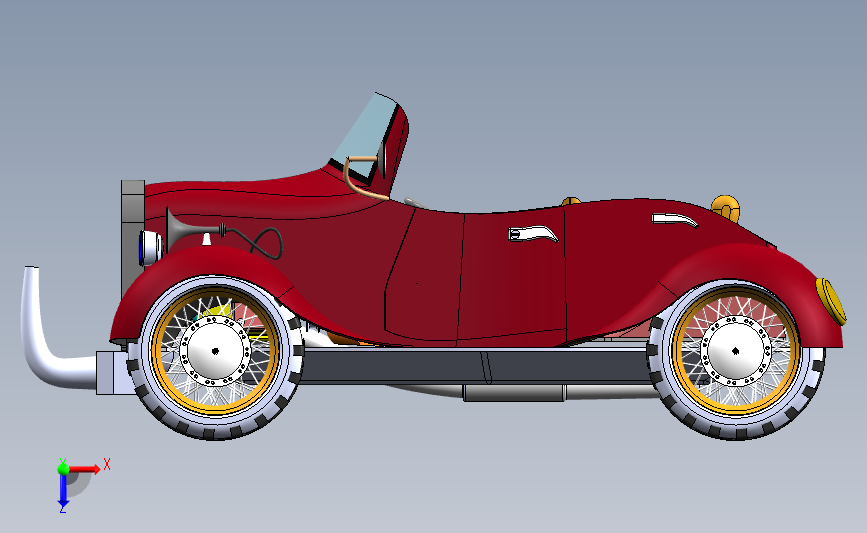Click the blue Z axis of the orientation triad
Viewport: 867px width, 533px height.
coord(63,489)
